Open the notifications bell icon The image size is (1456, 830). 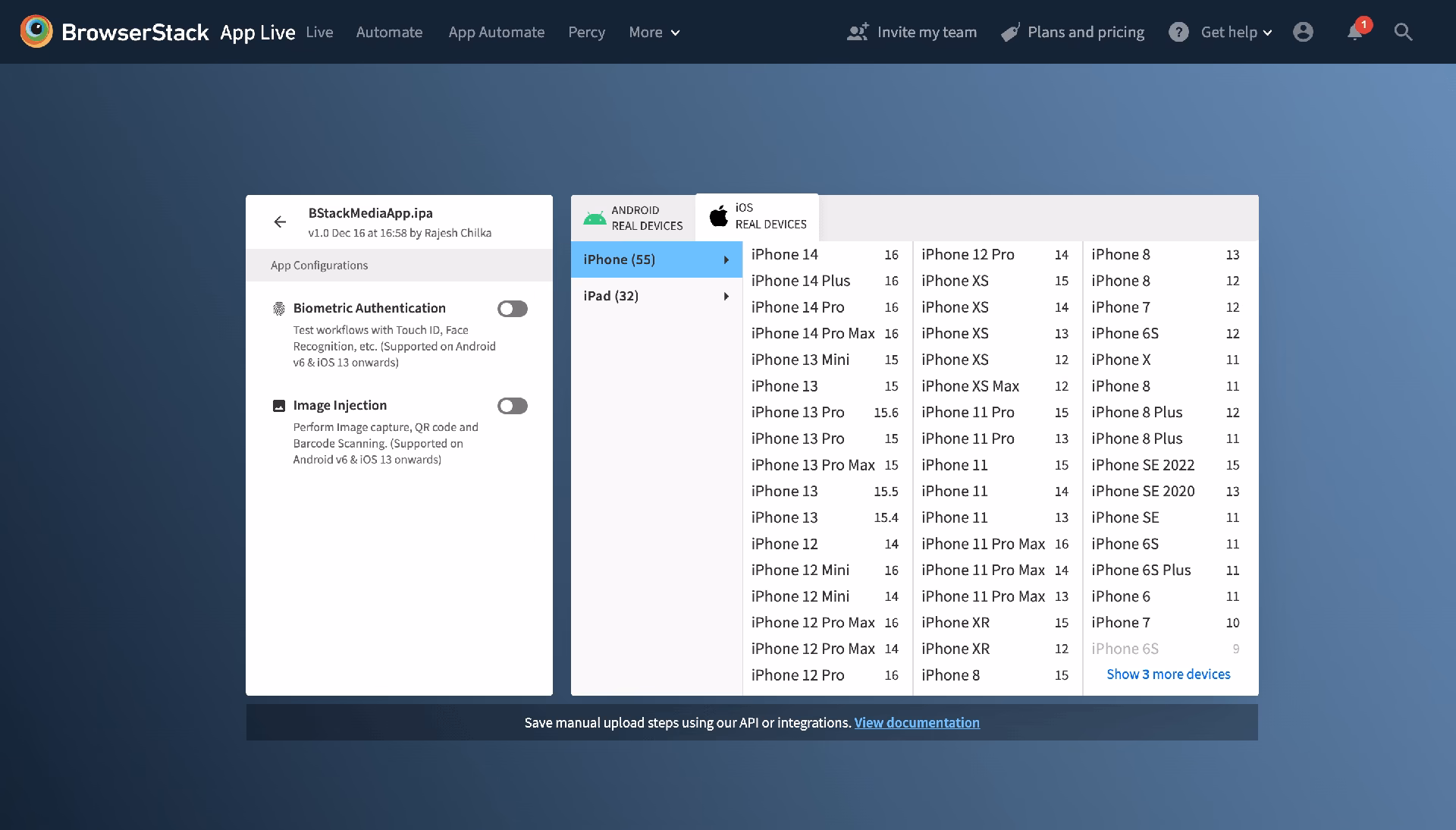(1355, 32)
